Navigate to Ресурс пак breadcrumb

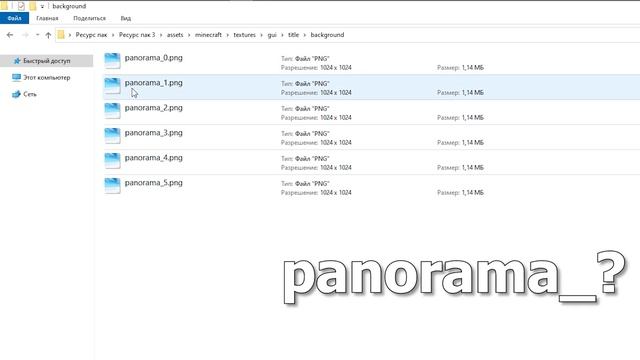point(91,35)
